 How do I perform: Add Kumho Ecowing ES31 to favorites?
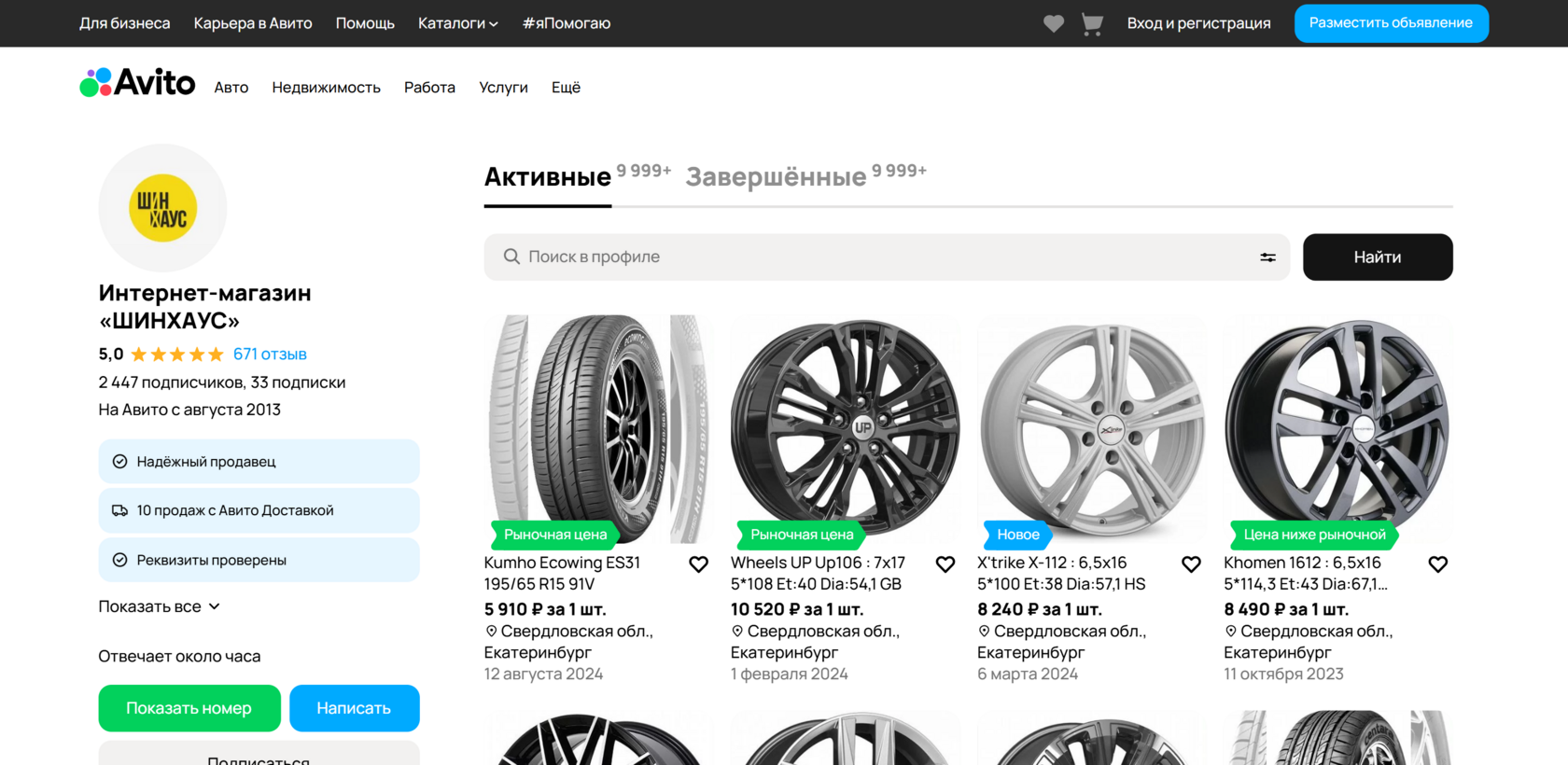(698, 564)
